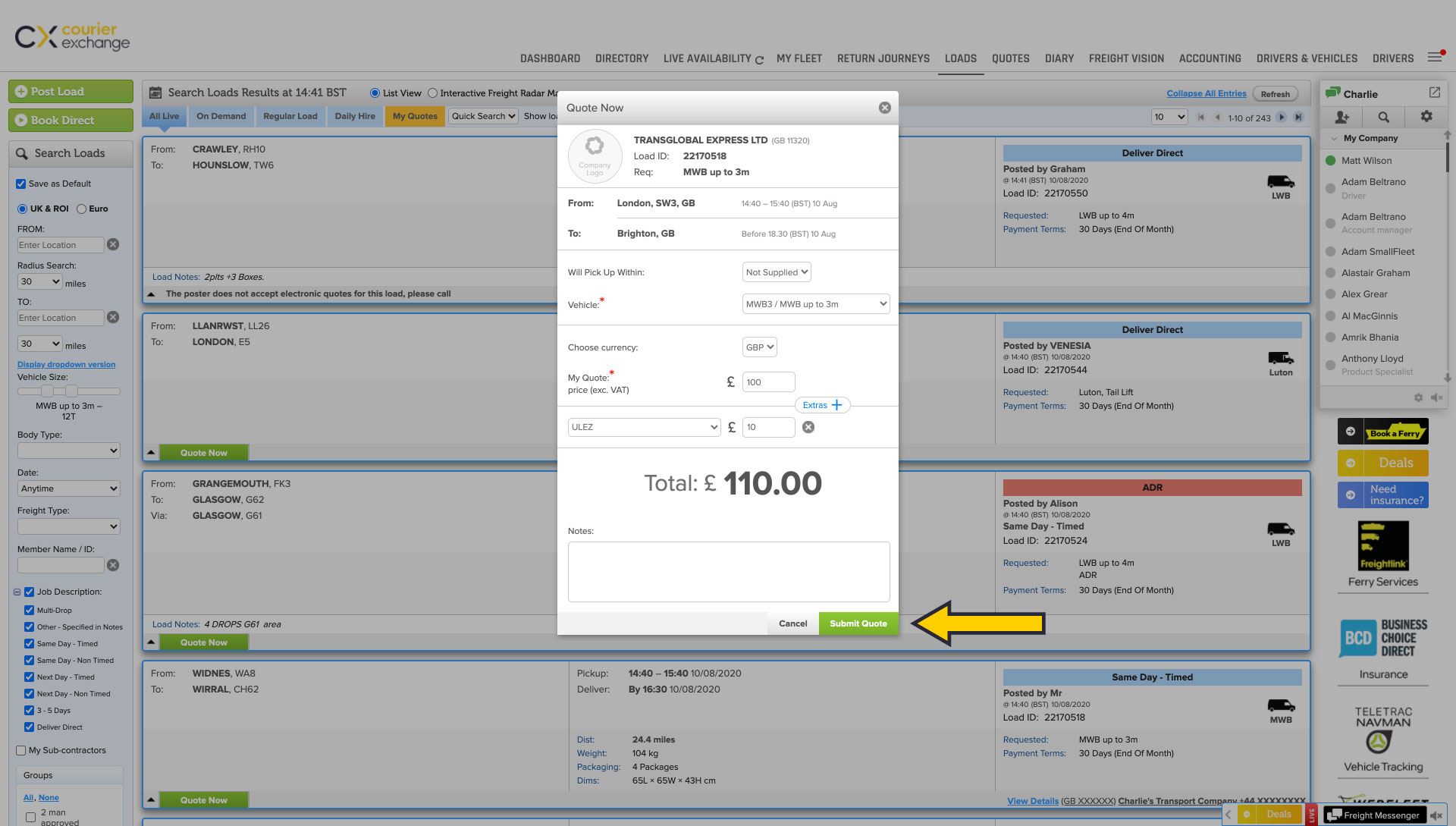The height and width of the screenshot is (826, 1456).
Task: Open the Will Pick Up Within dropdown
Action: tap(777, 272)
